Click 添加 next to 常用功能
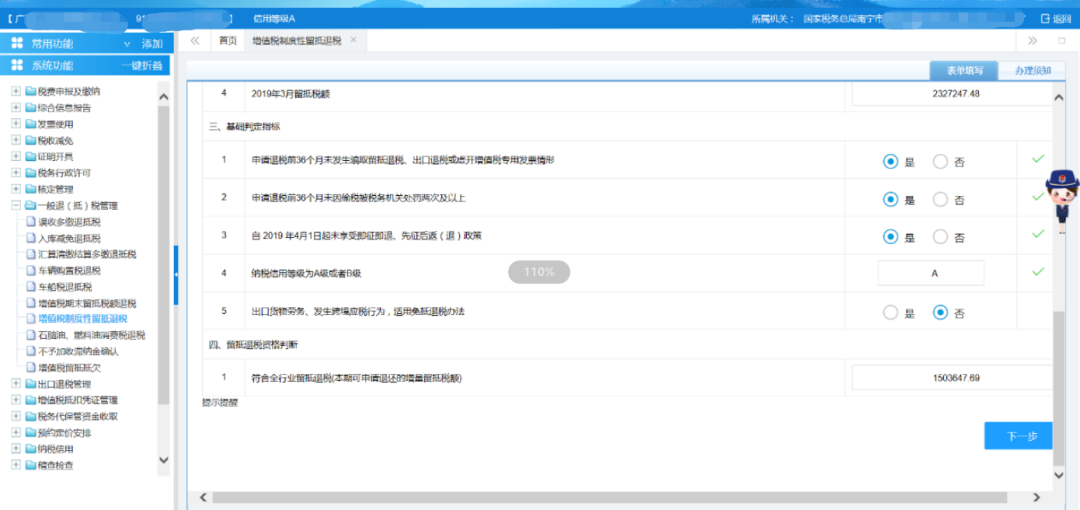The image size is (1080, 510). pyautogui.click(x=152, y=44)
